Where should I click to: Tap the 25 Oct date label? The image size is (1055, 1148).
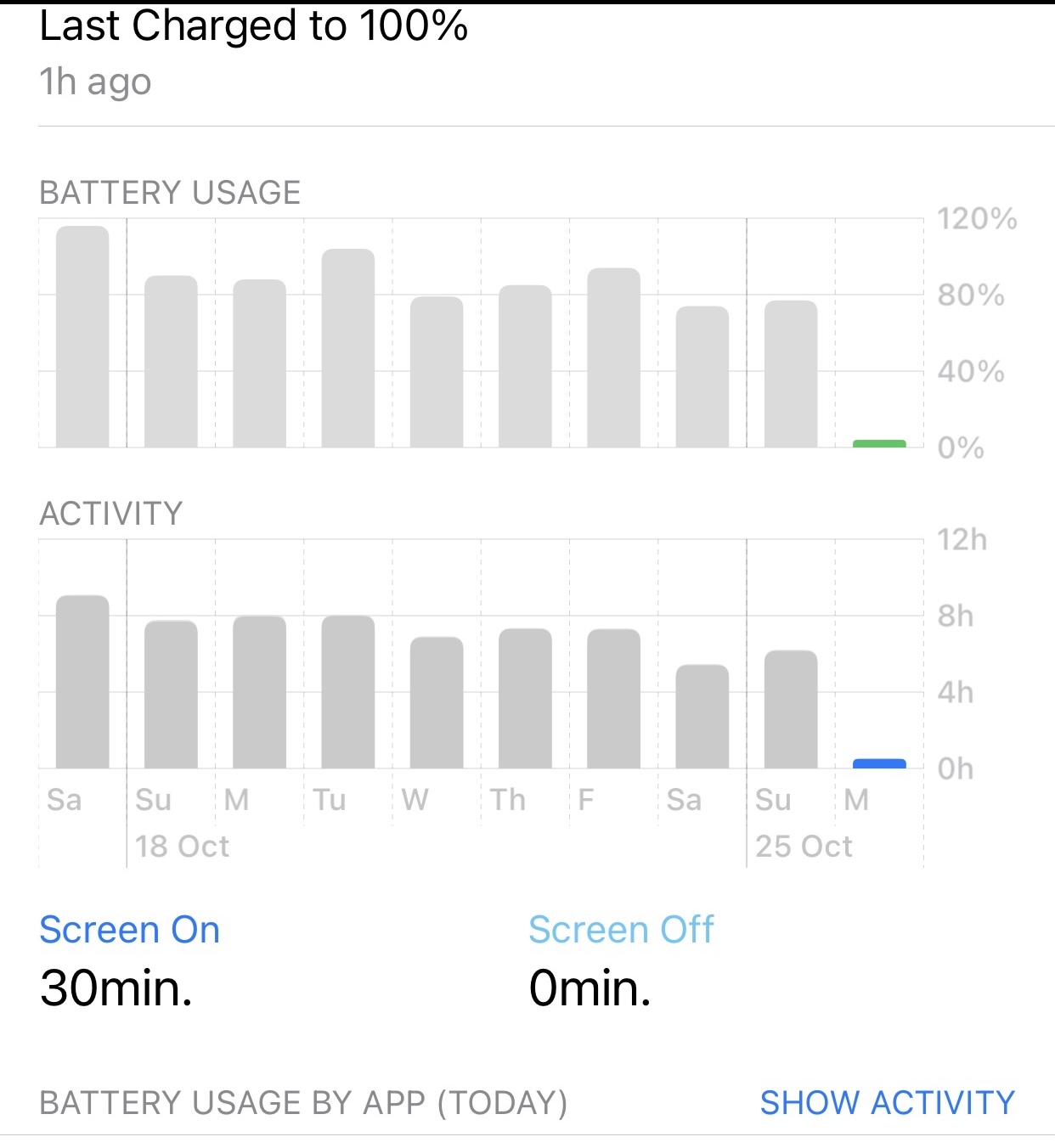point(804,847)
